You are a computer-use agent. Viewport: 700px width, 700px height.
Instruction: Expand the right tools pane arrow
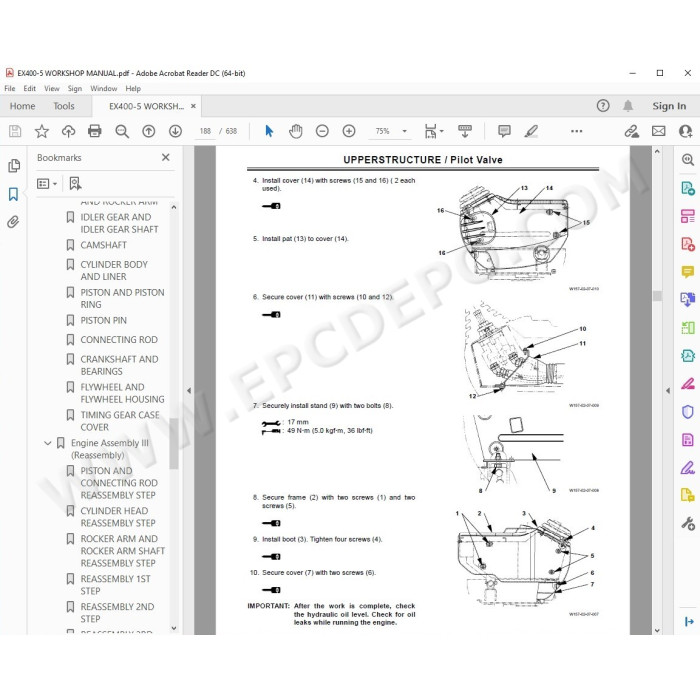pos(668,391)
